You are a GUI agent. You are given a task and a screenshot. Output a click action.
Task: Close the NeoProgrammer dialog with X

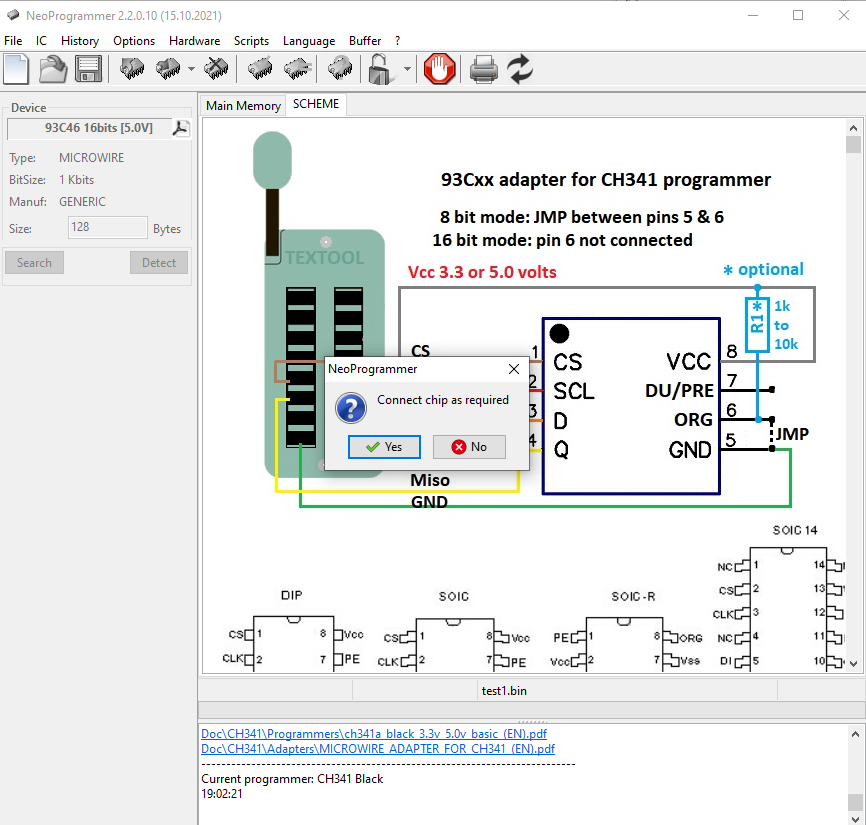click(x=514, y=369)
